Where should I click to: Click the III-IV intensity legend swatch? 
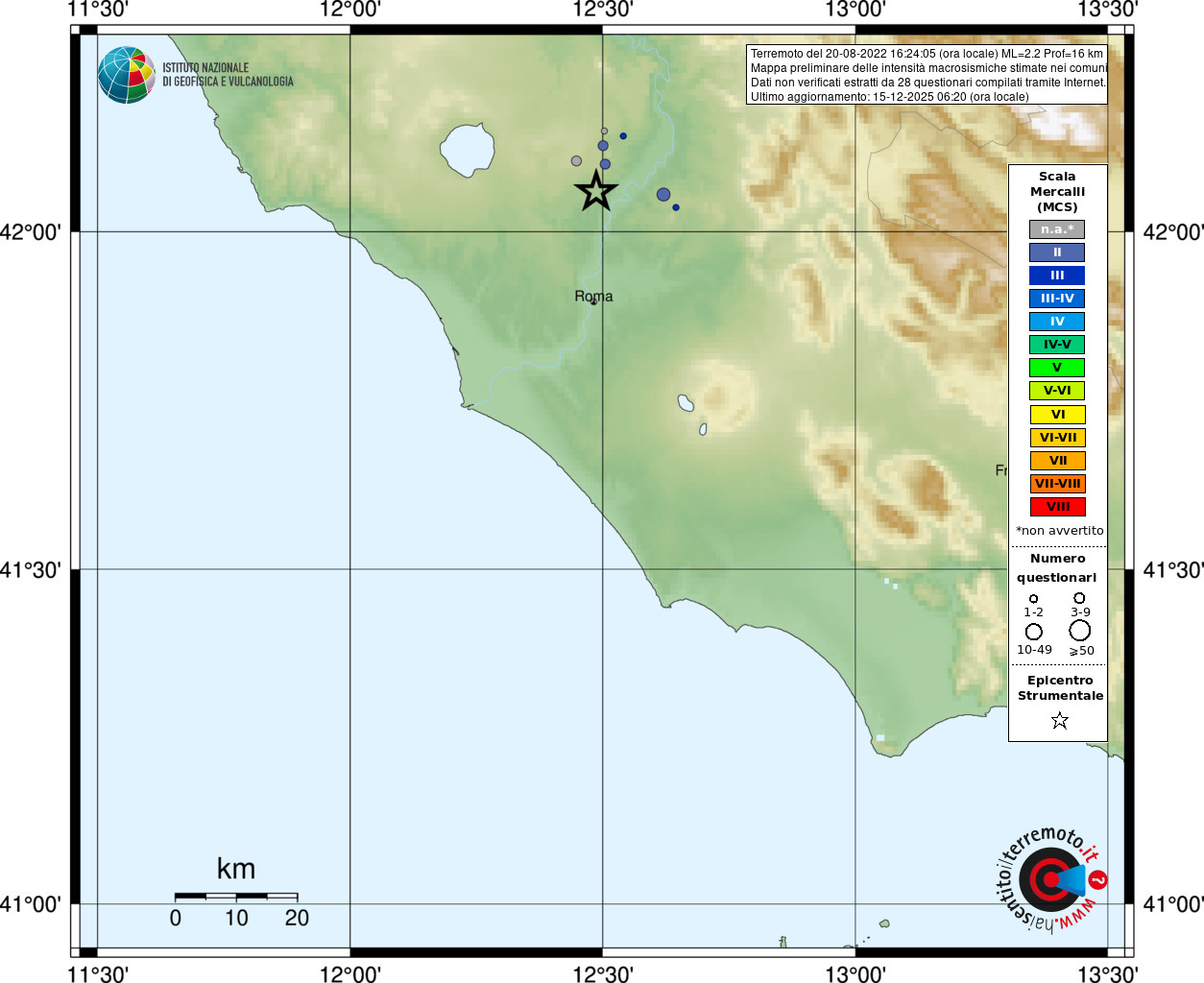pos(1057,299)
